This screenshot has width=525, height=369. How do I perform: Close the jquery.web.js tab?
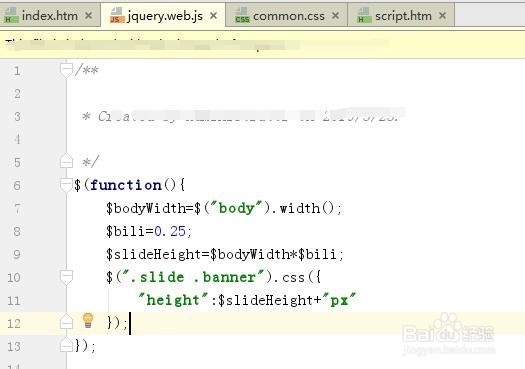click(x=213, y=15)
